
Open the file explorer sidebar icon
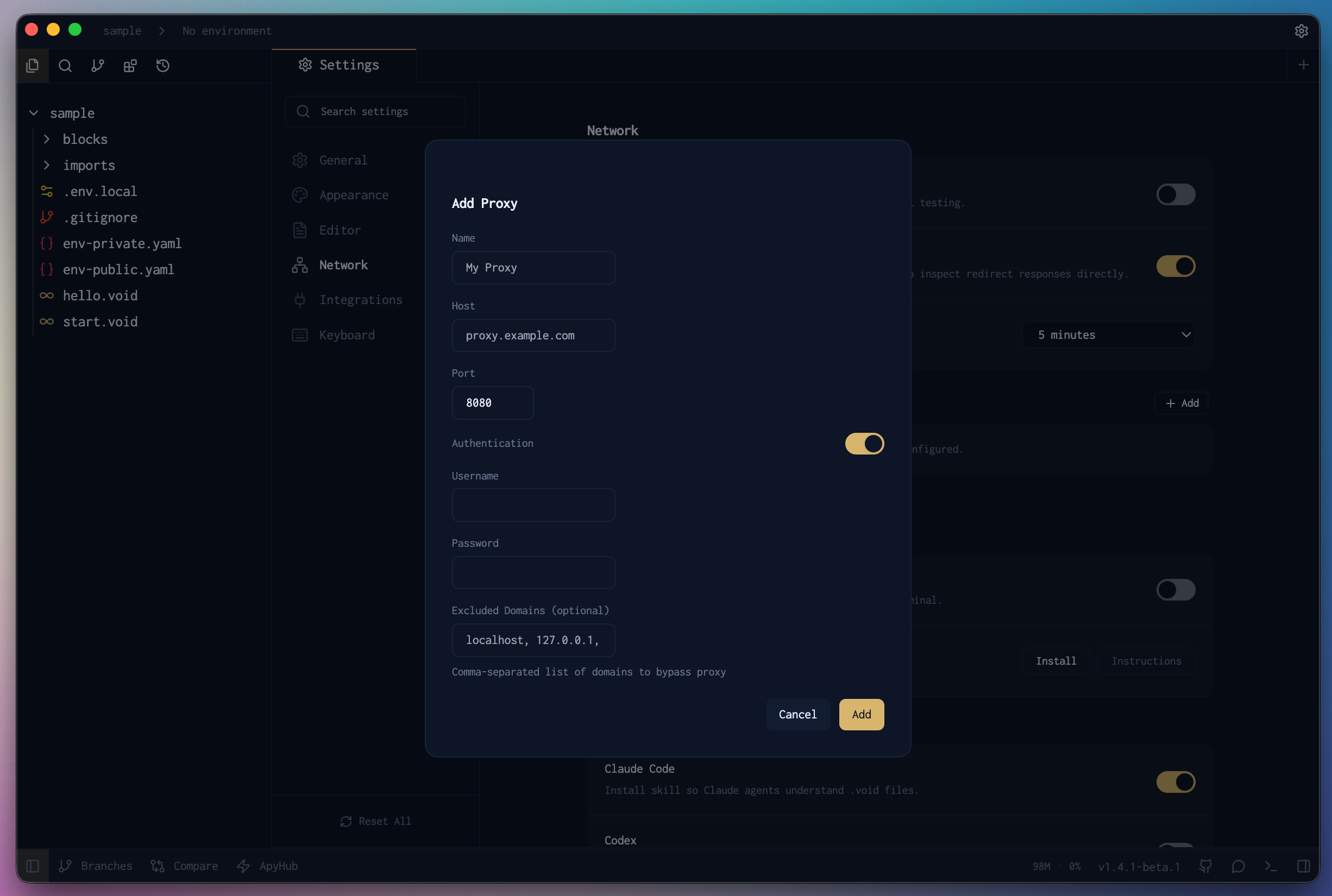[32, 65]
